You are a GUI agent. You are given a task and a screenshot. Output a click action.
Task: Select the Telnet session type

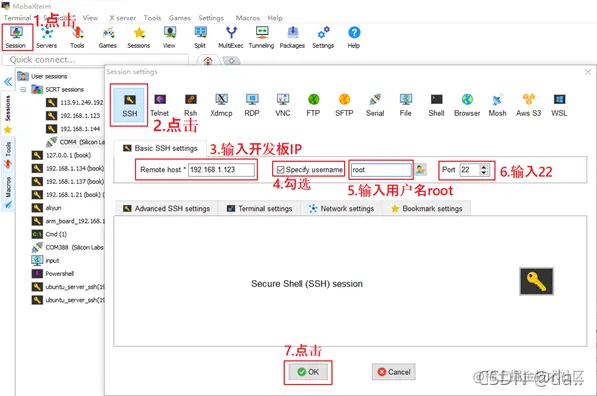(159, 105)
